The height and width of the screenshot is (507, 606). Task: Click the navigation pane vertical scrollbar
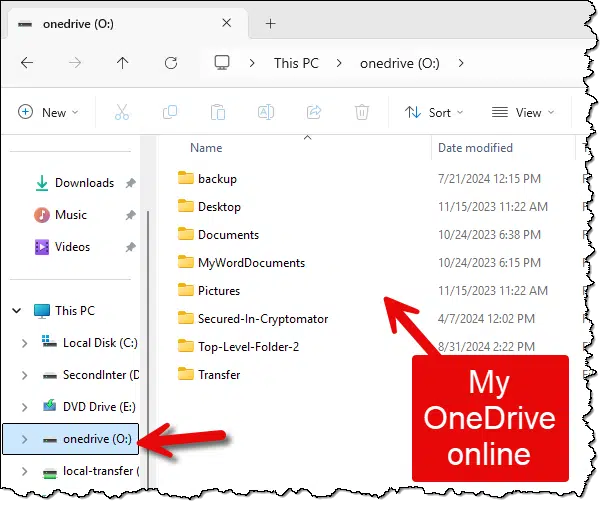148,348
